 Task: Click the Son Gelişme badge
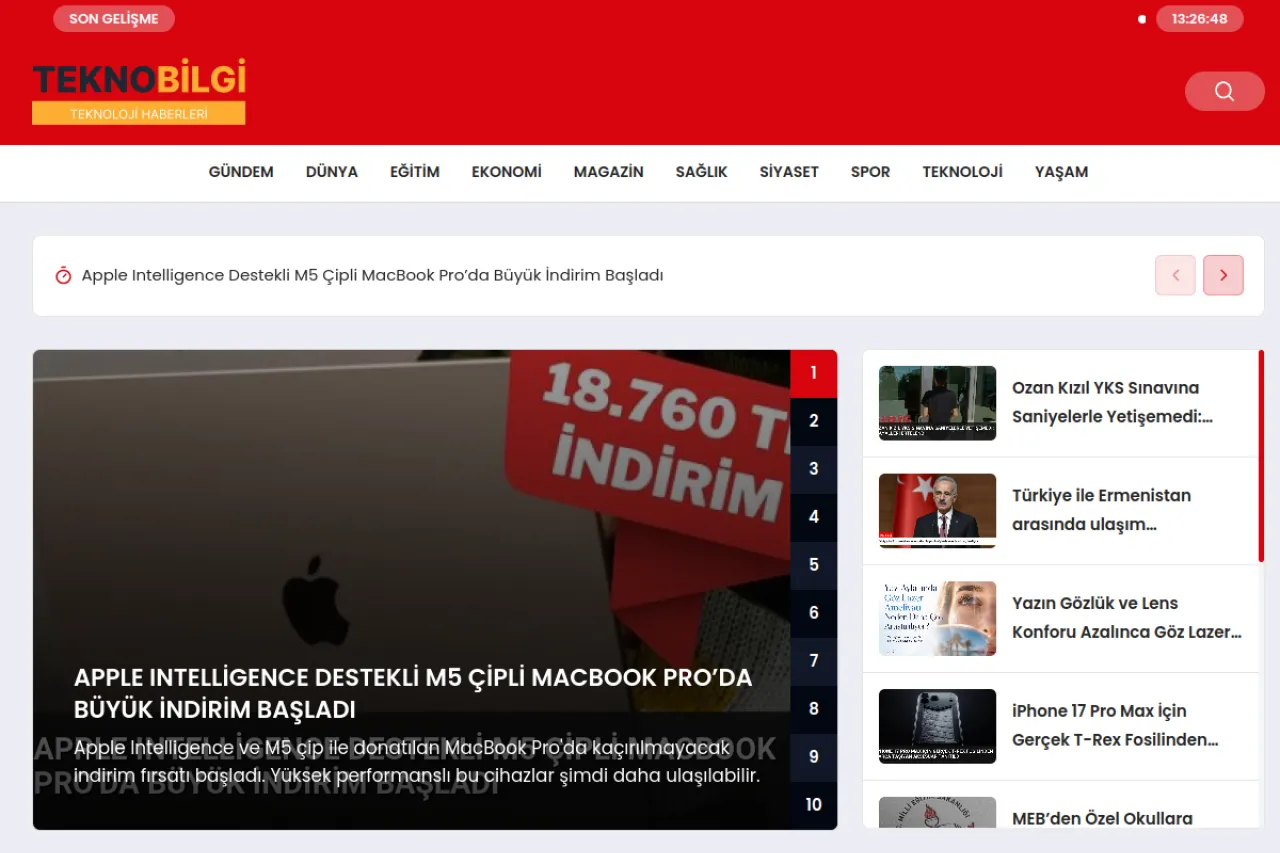click(114, 19)
